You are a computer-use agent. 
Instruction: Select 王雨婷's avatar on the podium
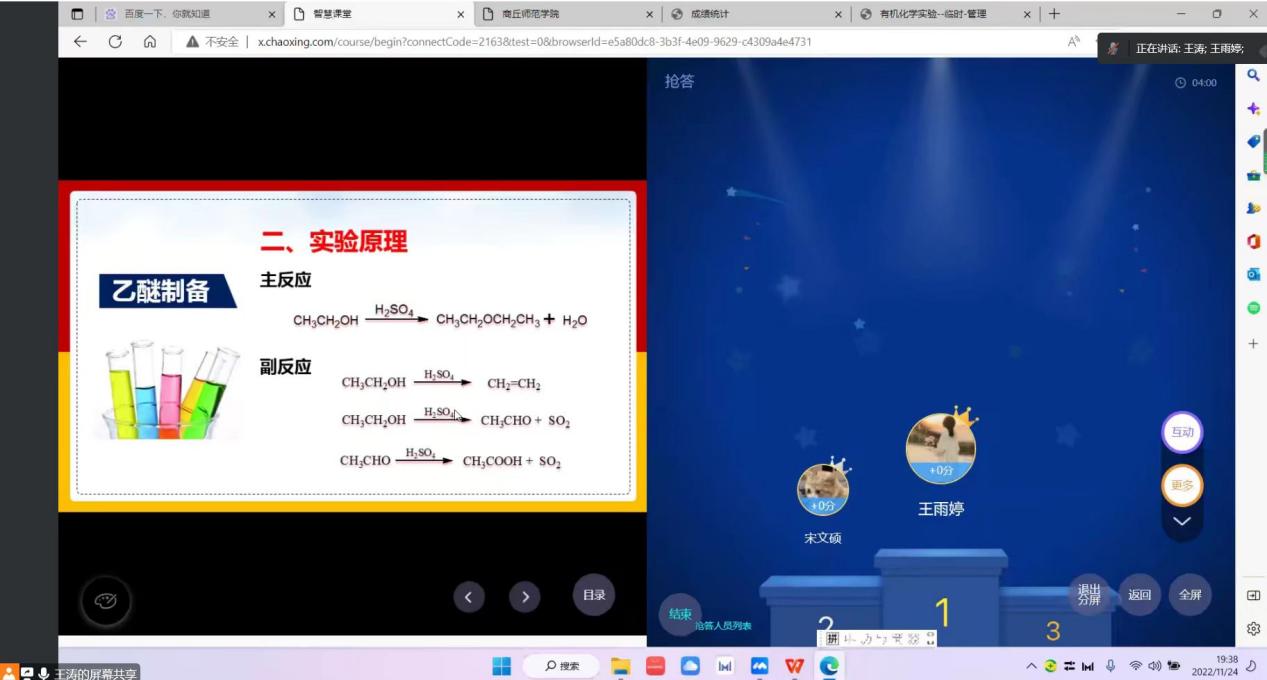point(940,448)
